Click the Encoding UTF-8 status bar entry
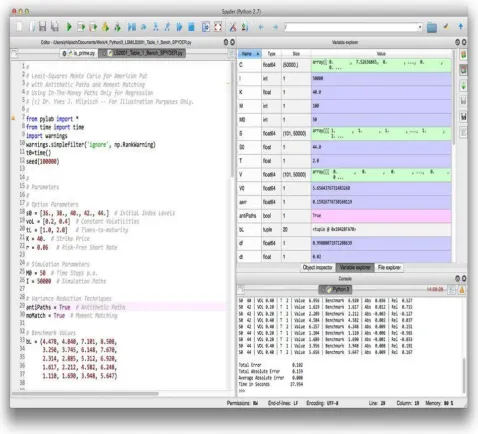 (x=322, y=403)
